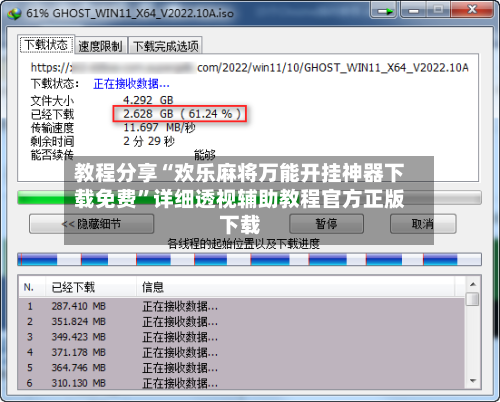Click the << 隐藏细节 button
The image size is (500, 402).
[92, 224]
